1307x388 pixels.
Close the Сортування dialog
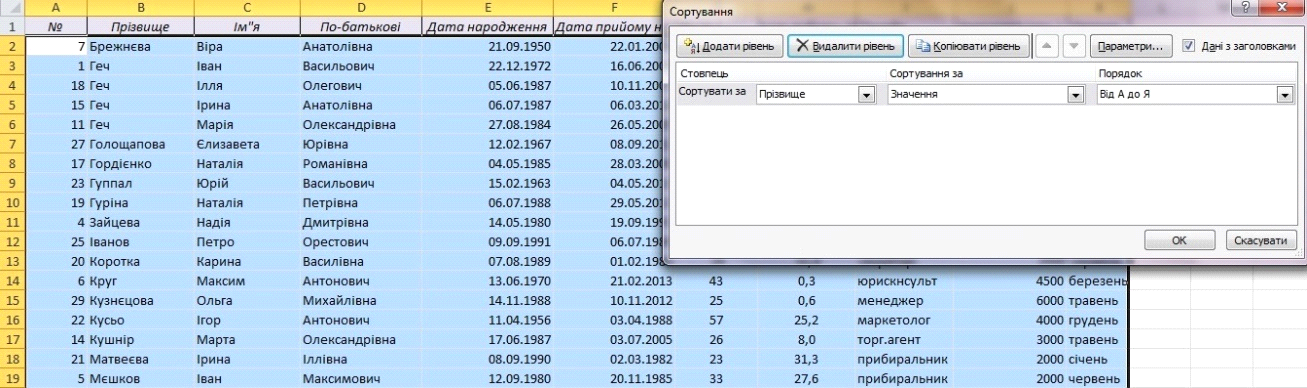point(1281,8)
